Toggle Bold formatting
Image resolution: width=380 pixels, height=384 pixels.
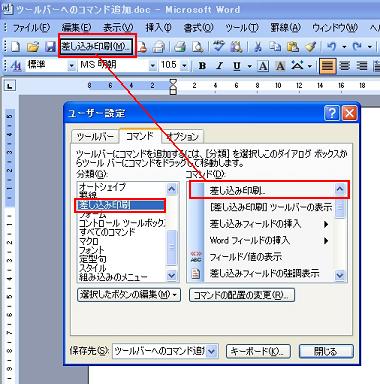tap(202, 66)
